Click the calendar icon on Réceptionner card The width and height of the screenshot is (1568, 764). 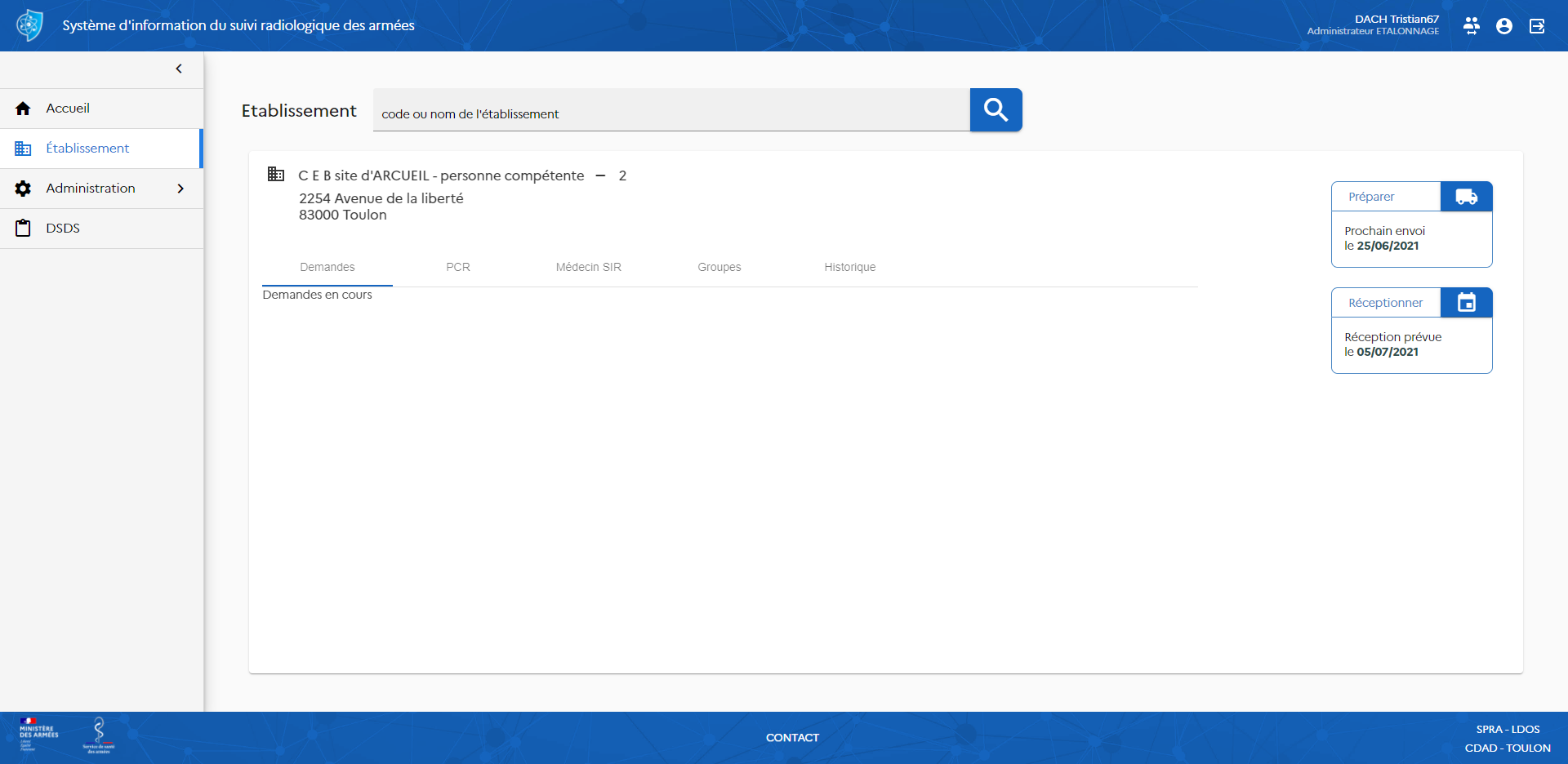click(x=1467, y=302)
